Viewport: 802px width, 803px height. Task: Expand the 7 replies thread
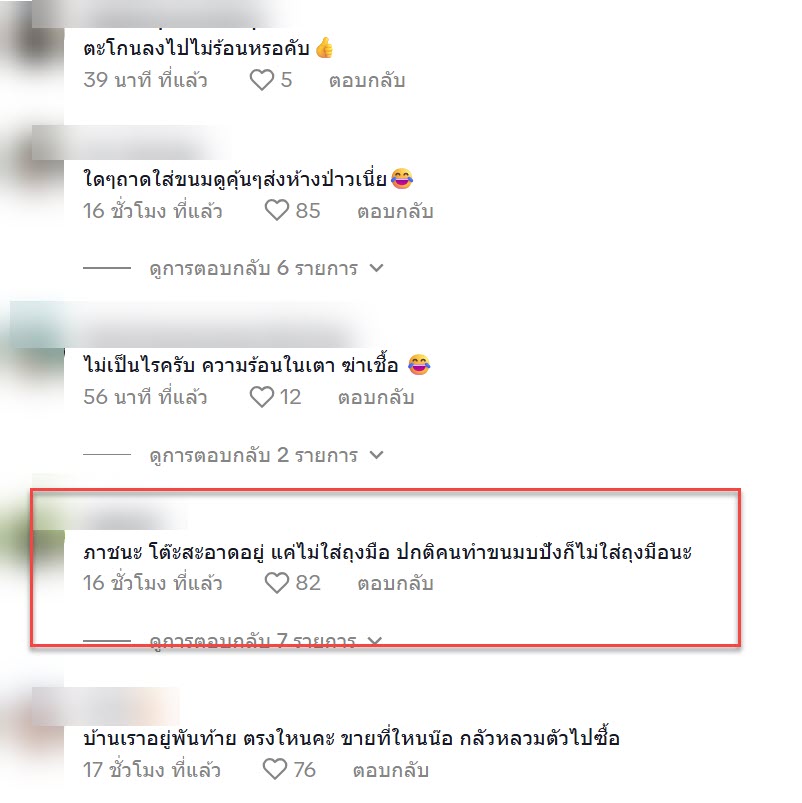tap(266, 641)
